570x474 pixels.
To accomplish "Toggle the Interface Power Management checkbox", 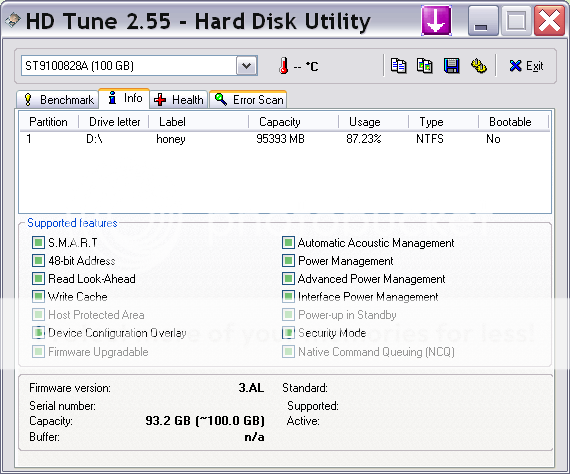I will [288, 297].
